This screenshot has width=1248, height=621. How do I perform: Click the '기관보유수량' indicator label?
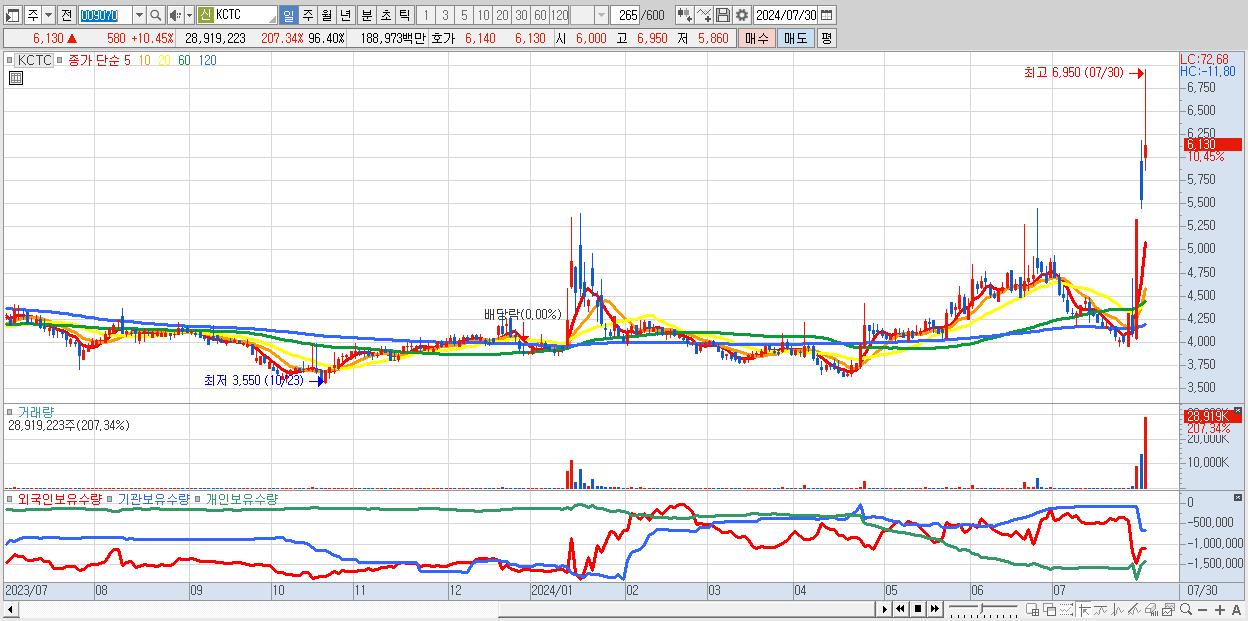tap(154, 499)
